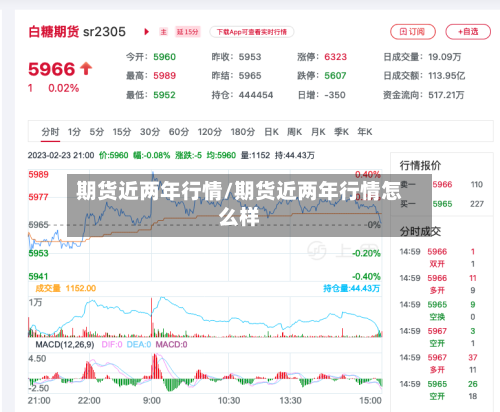
Task: Click the 最低 value 5952
Action: [164, 95]
